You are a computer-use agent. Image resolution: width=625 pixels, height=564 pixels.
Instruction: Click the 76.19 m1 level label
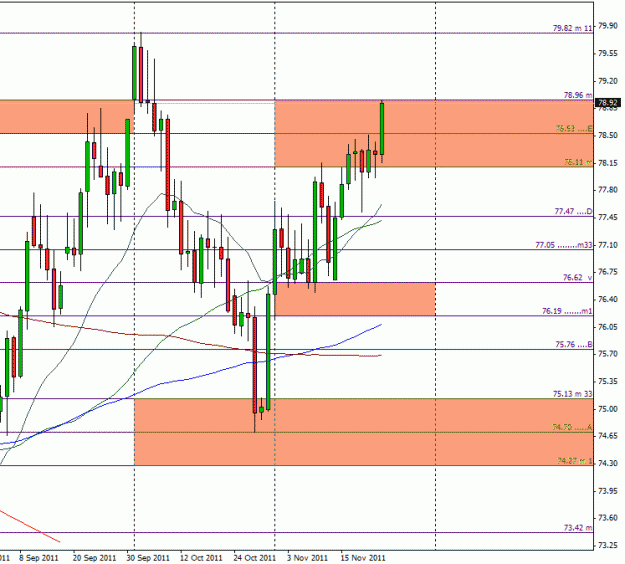click(567, 311)
